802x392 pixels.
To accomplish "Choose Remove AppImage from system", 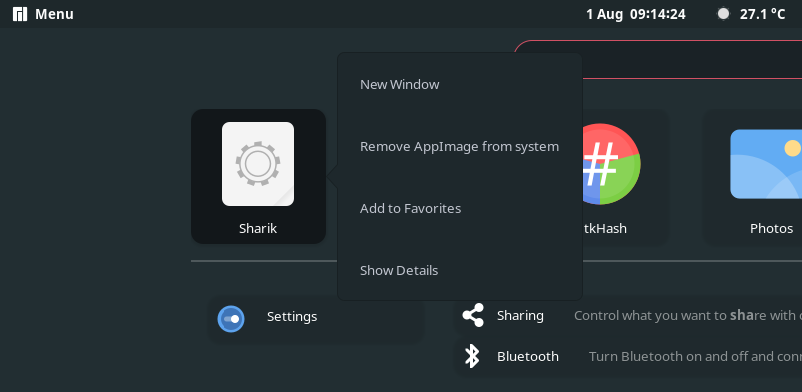I will pos(460,146).
